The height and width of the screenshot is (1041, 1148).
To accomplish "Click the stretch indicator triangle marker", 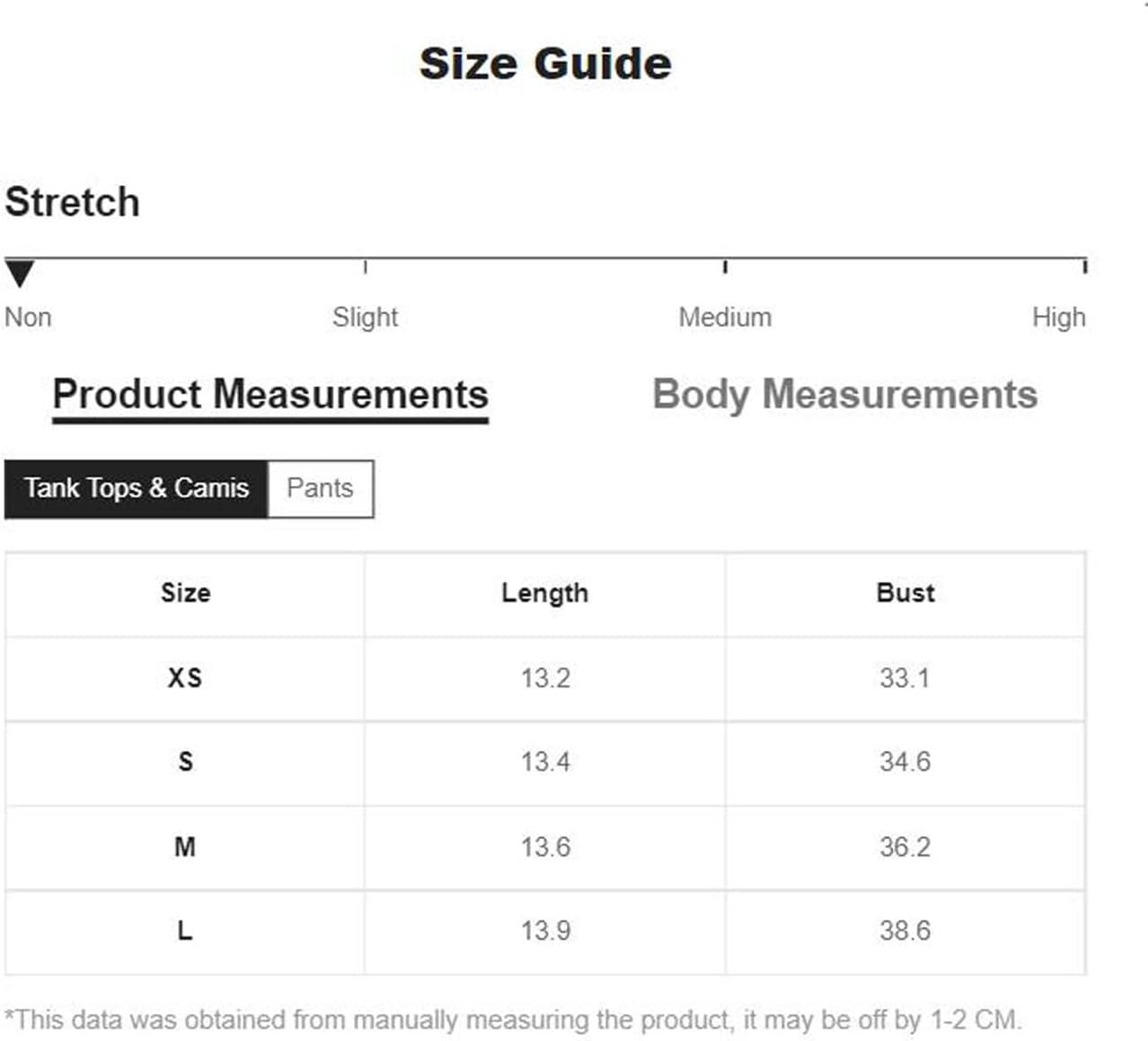I will 20,273.
